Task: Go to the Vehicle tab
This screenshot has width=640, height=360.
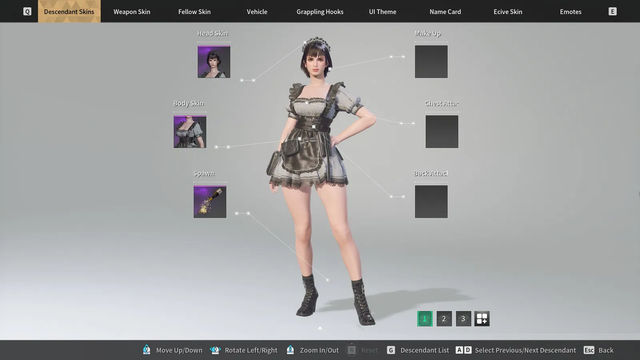Action: click(257, 12)
